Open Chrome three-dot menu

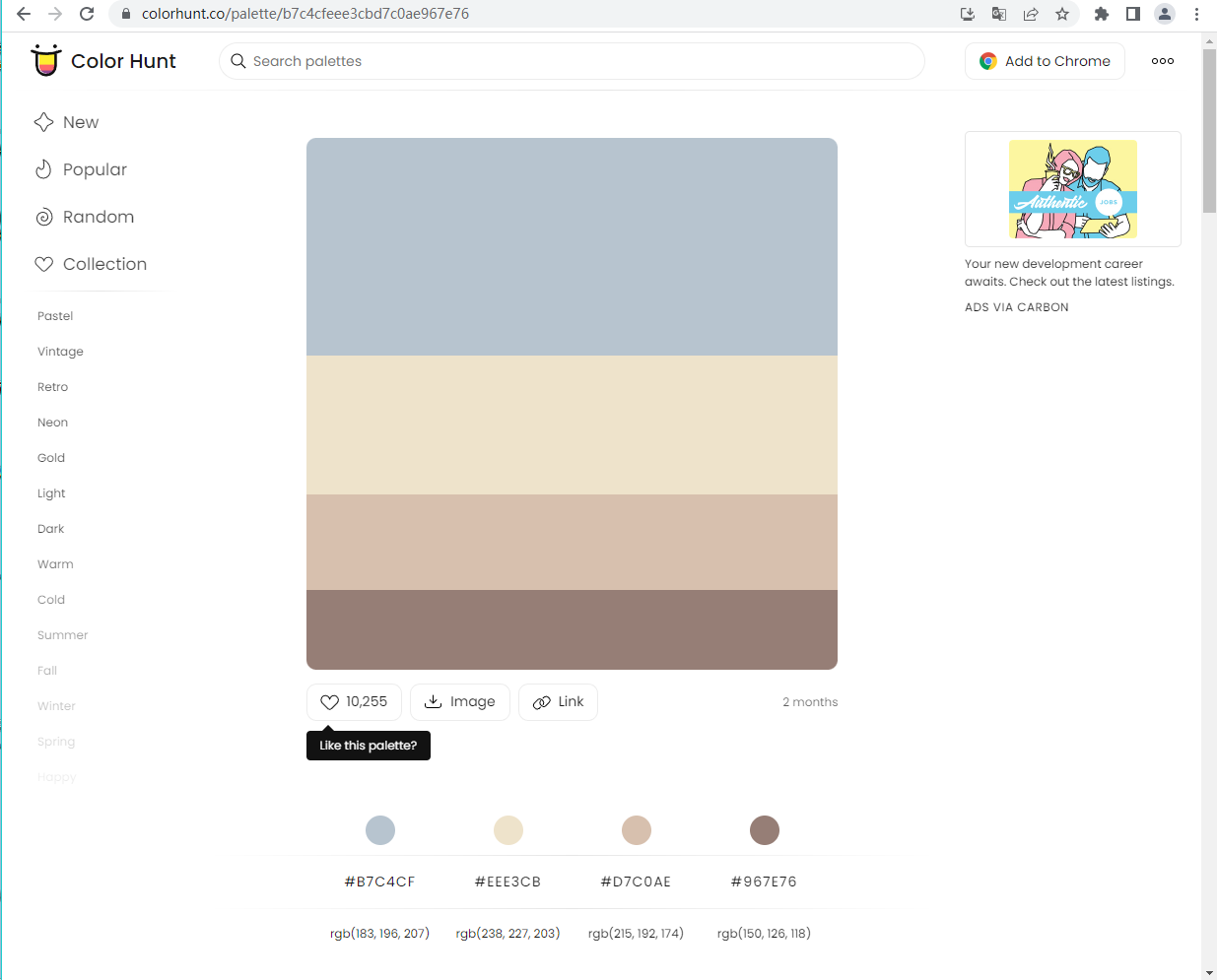pos(1196,14)
